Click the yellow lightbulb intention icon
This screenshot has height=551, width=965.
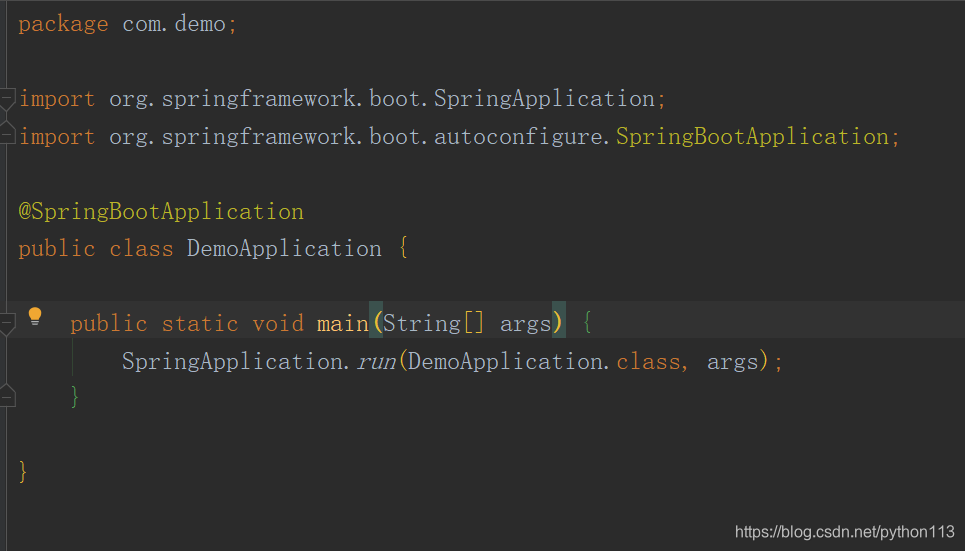(x=35, y=316)
